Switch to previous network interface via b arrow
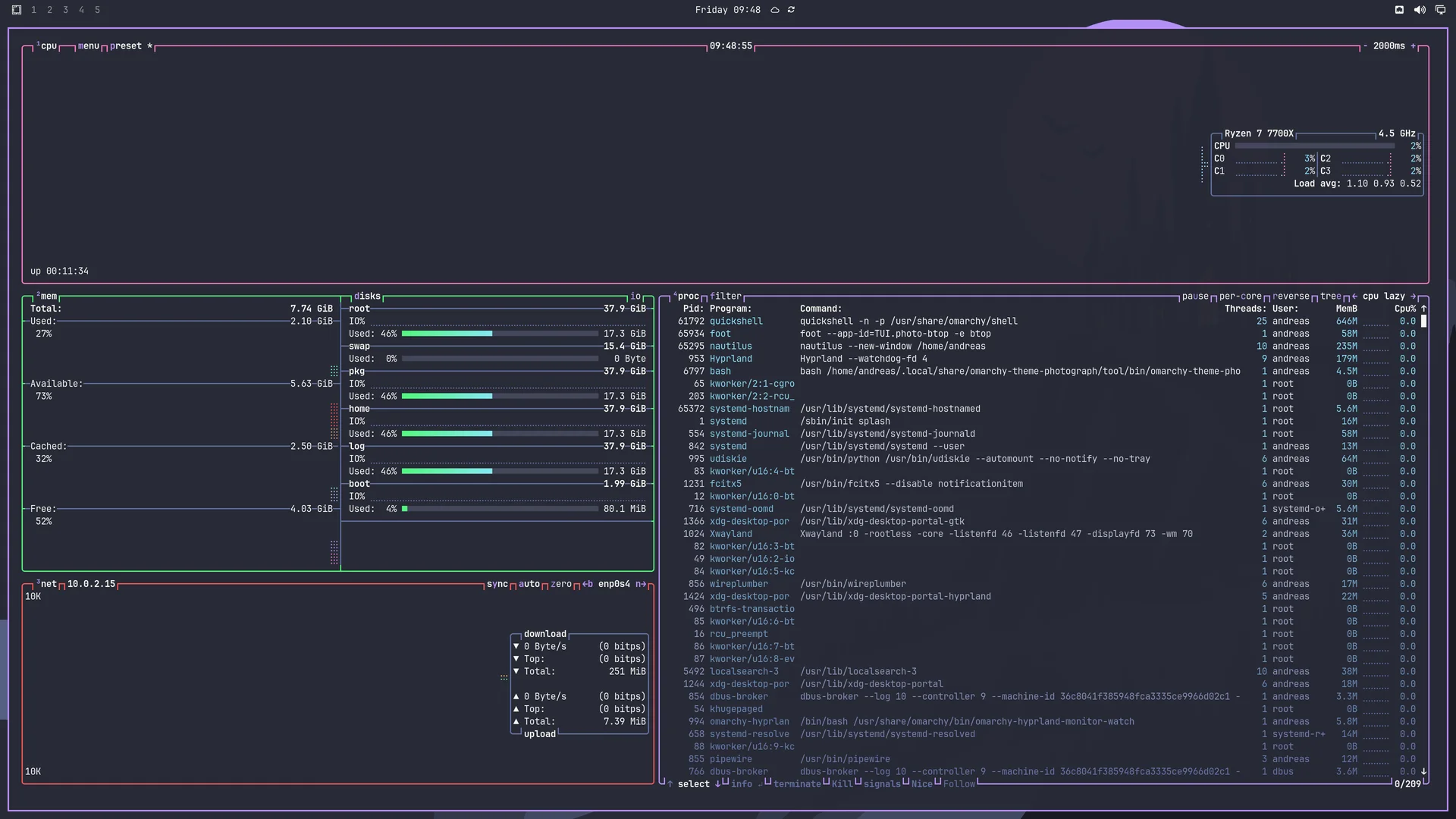Viewport: 1456px width, 819px height. [588, 584]
